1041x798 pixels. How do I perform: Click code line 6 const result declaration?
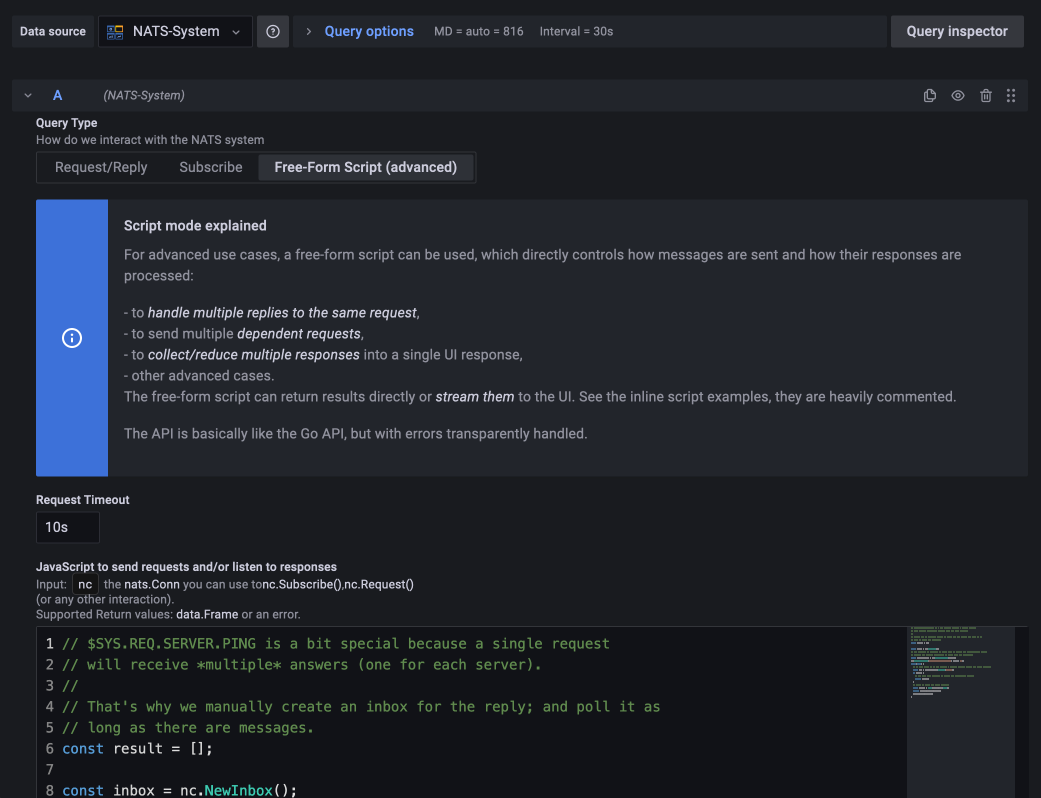(137, 748)
